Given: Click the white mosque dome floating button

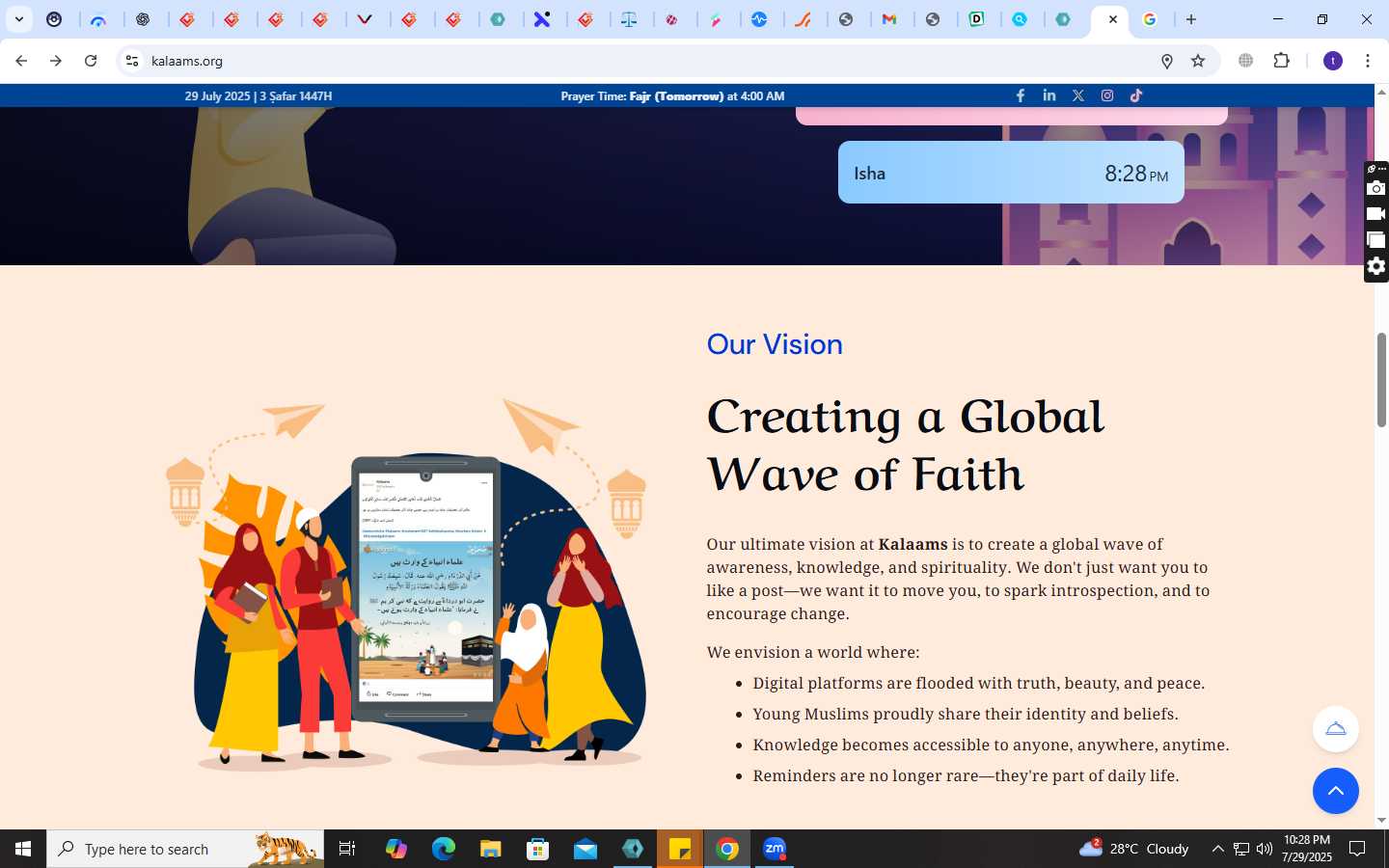Looking at the screenshot, I should 1336,729.
